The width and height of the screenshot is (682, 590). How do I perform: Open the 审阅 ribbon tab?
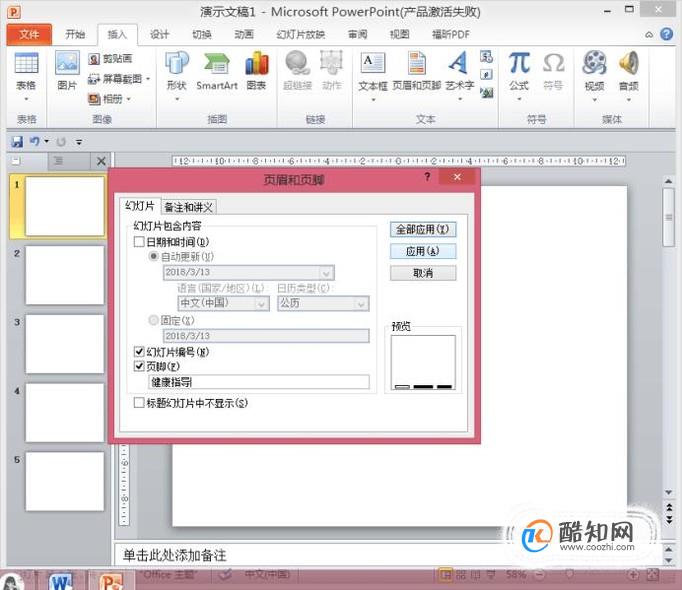pos(358,34)
